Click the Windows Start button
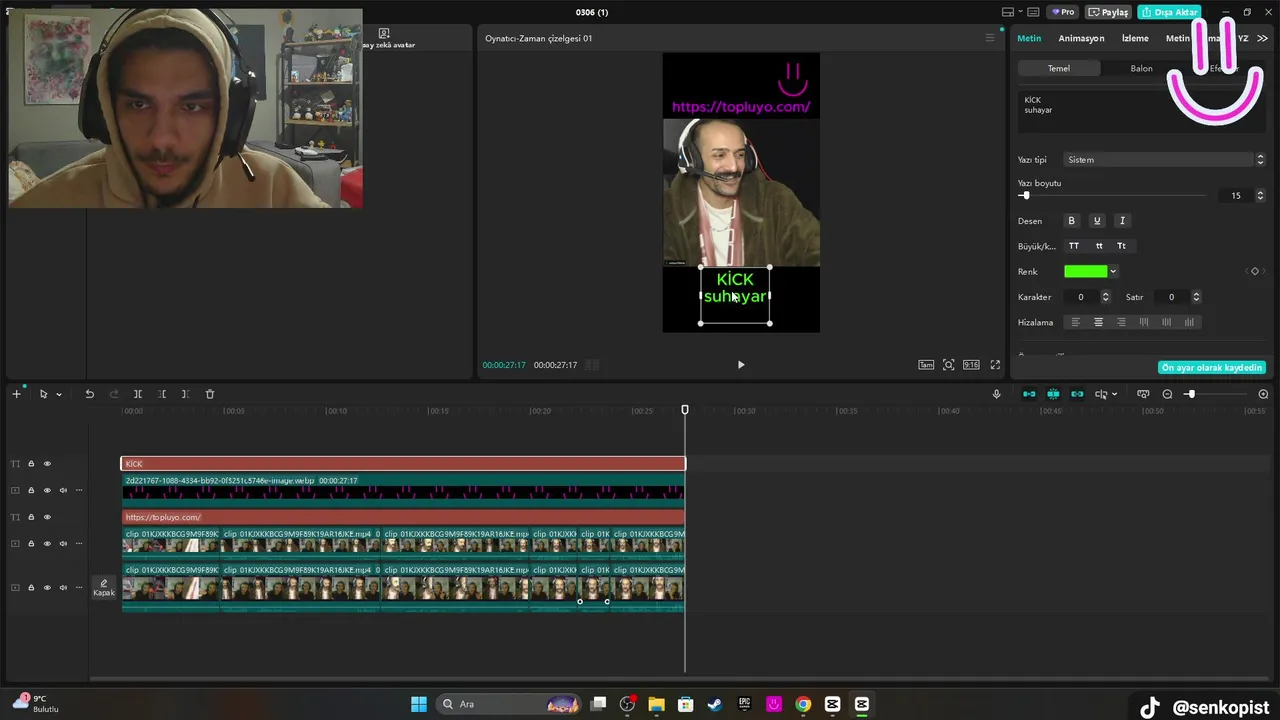Screen dimensions: 1280x720 (419, 704)
